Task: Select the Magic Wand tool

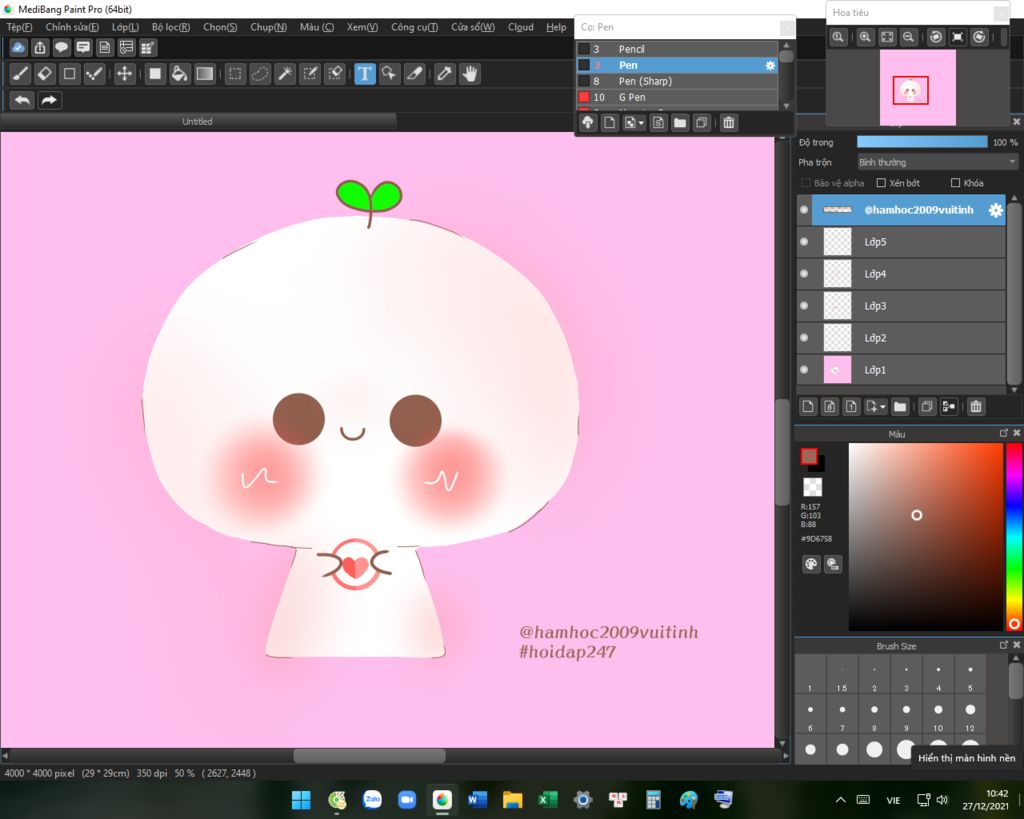Action: 285,74
